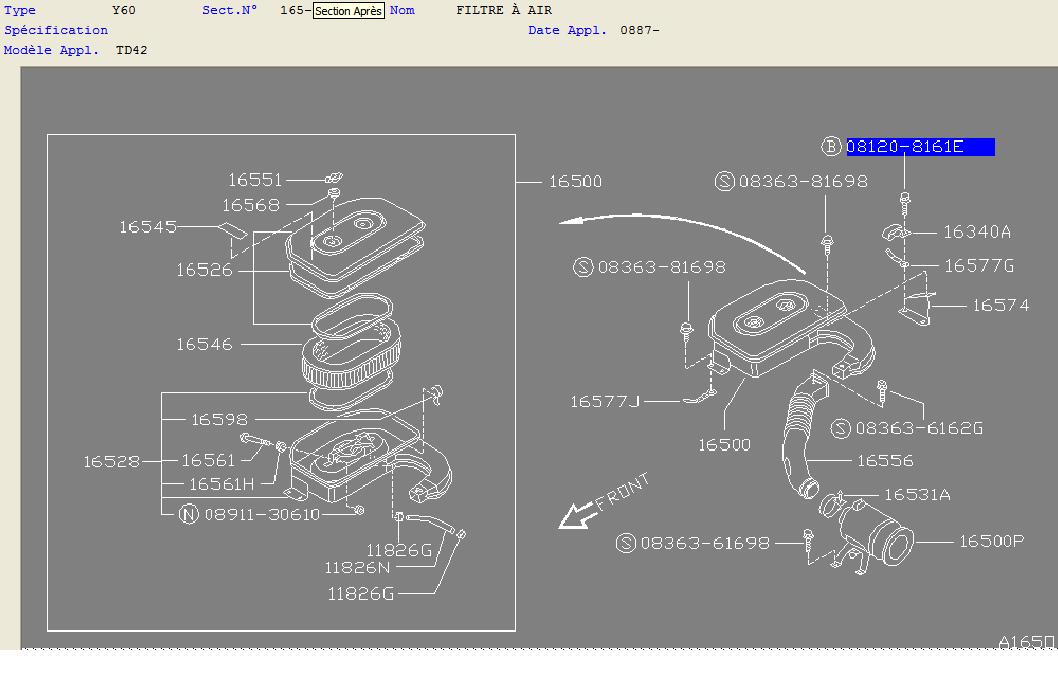Select the 16556 hose part label
Viewport: 1058px width, 698px height.
(x=885, y=460)
